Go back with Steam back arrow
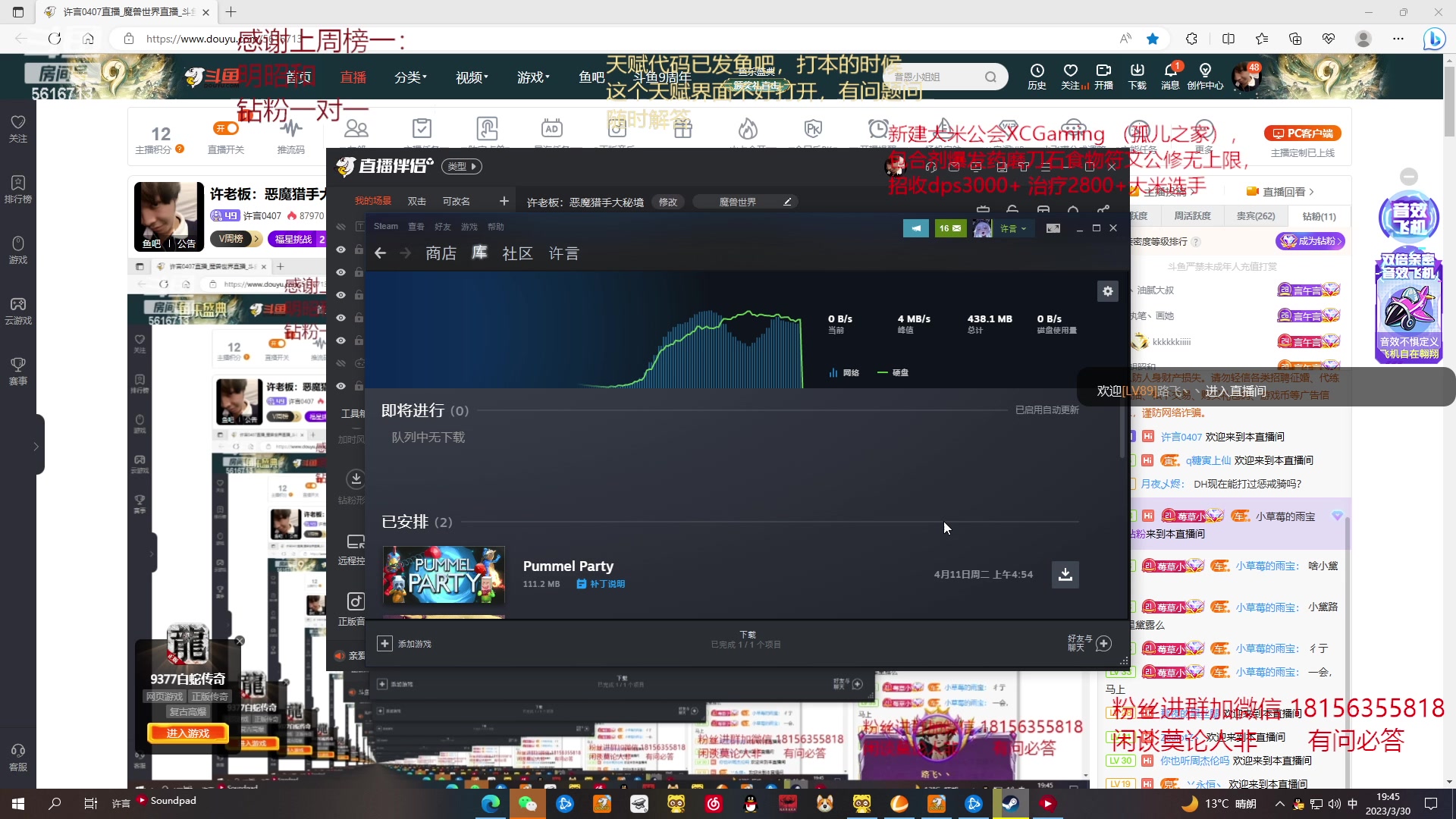 [381, 253]
